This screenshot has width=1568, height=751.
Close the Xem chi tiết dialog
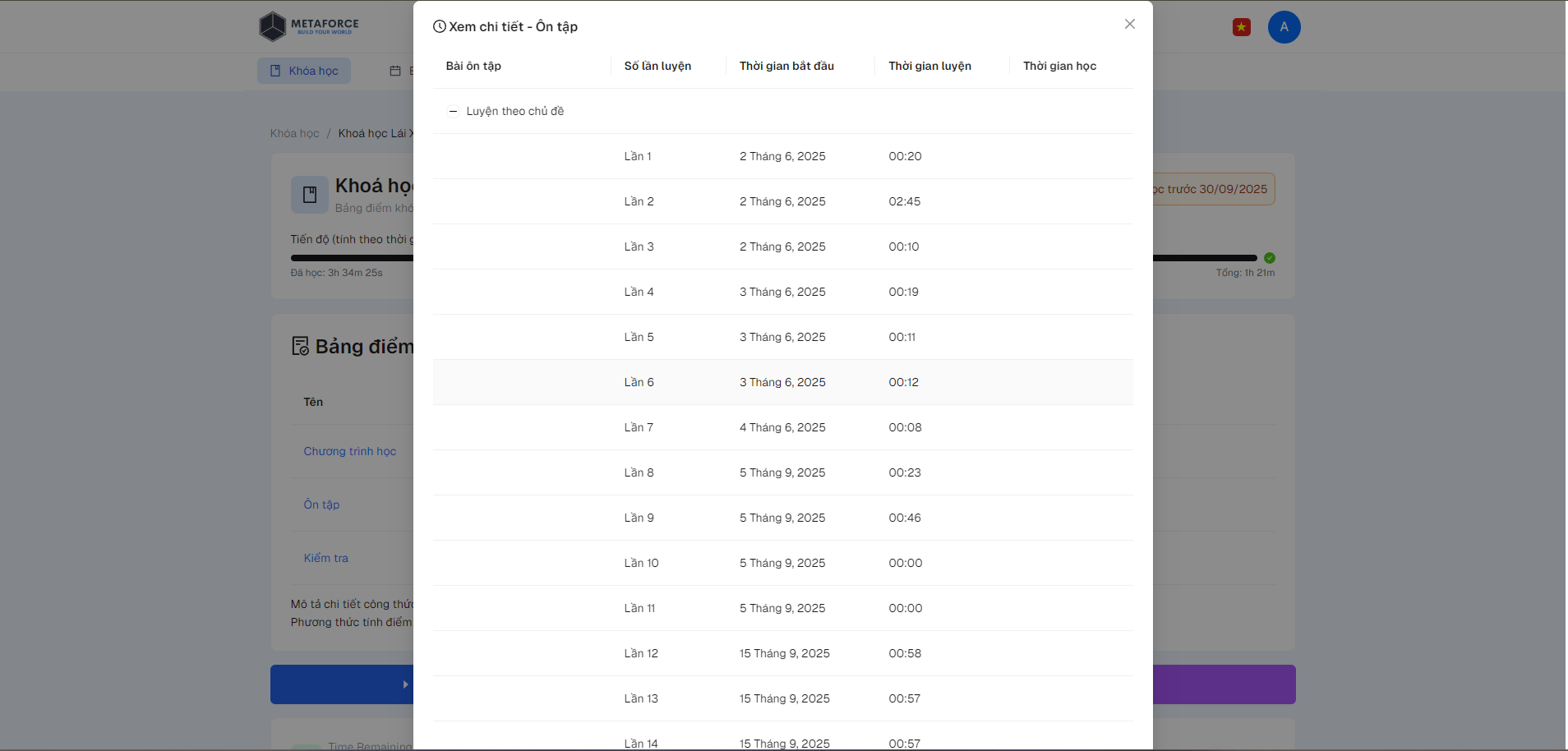click(1129, 25)
